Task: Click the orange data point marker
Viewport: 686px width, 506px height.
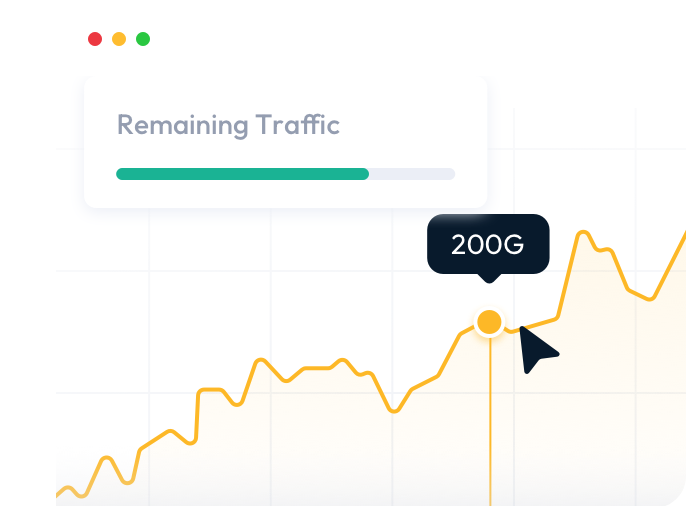Action: tap(489, 322)
